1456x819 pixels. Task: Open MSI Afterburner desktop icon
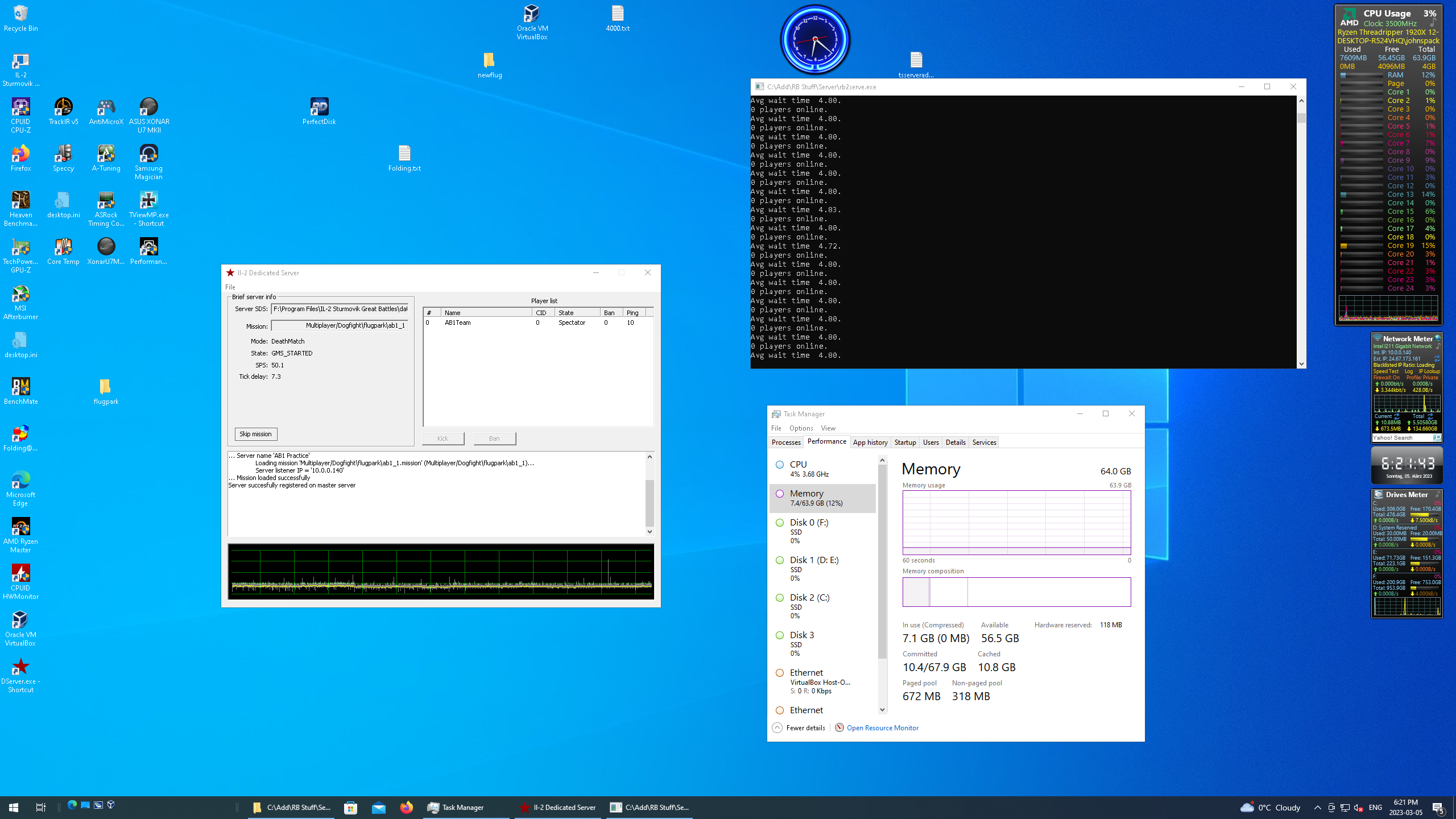[20, 302]
